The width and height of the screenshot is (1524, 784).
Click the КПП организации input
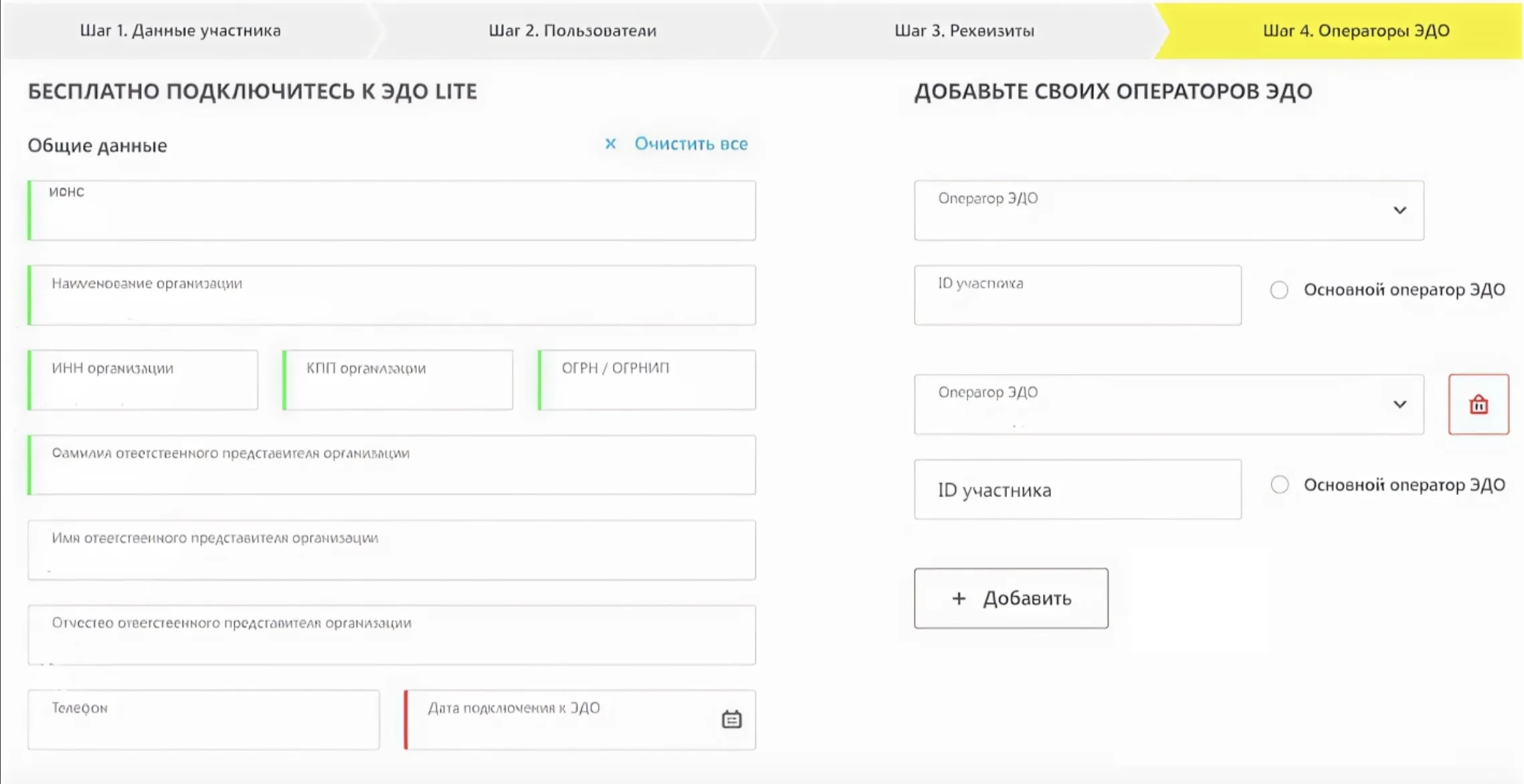[x=398, y=380]
